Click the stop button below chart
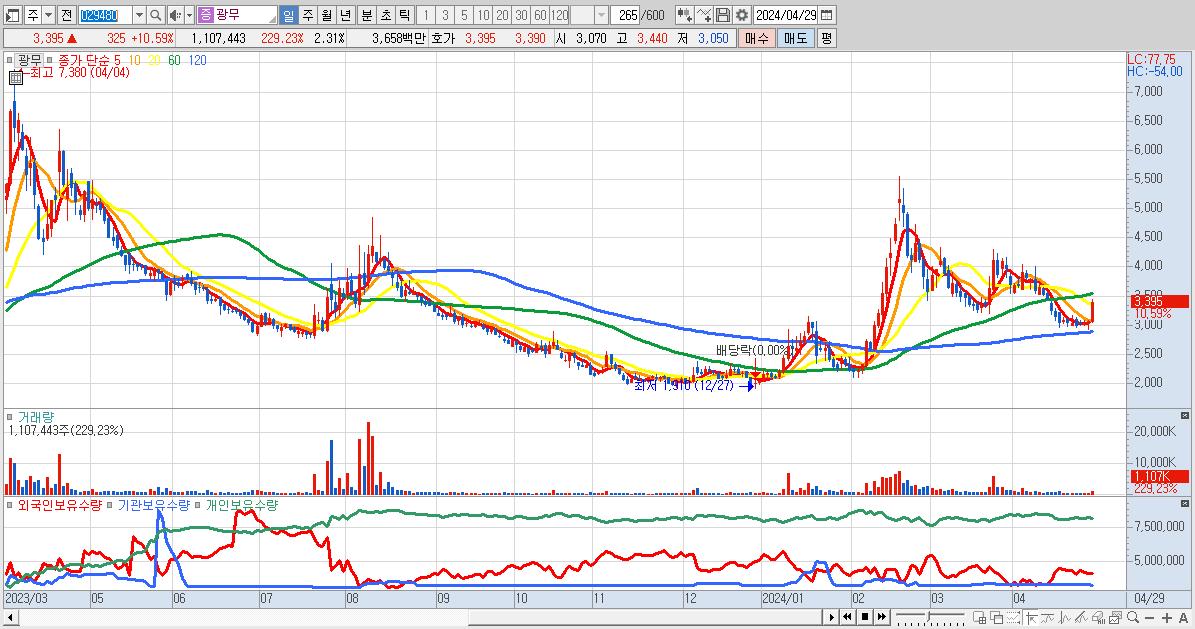Viewport: 1195px width, 629px height. (x=865, y=617)
